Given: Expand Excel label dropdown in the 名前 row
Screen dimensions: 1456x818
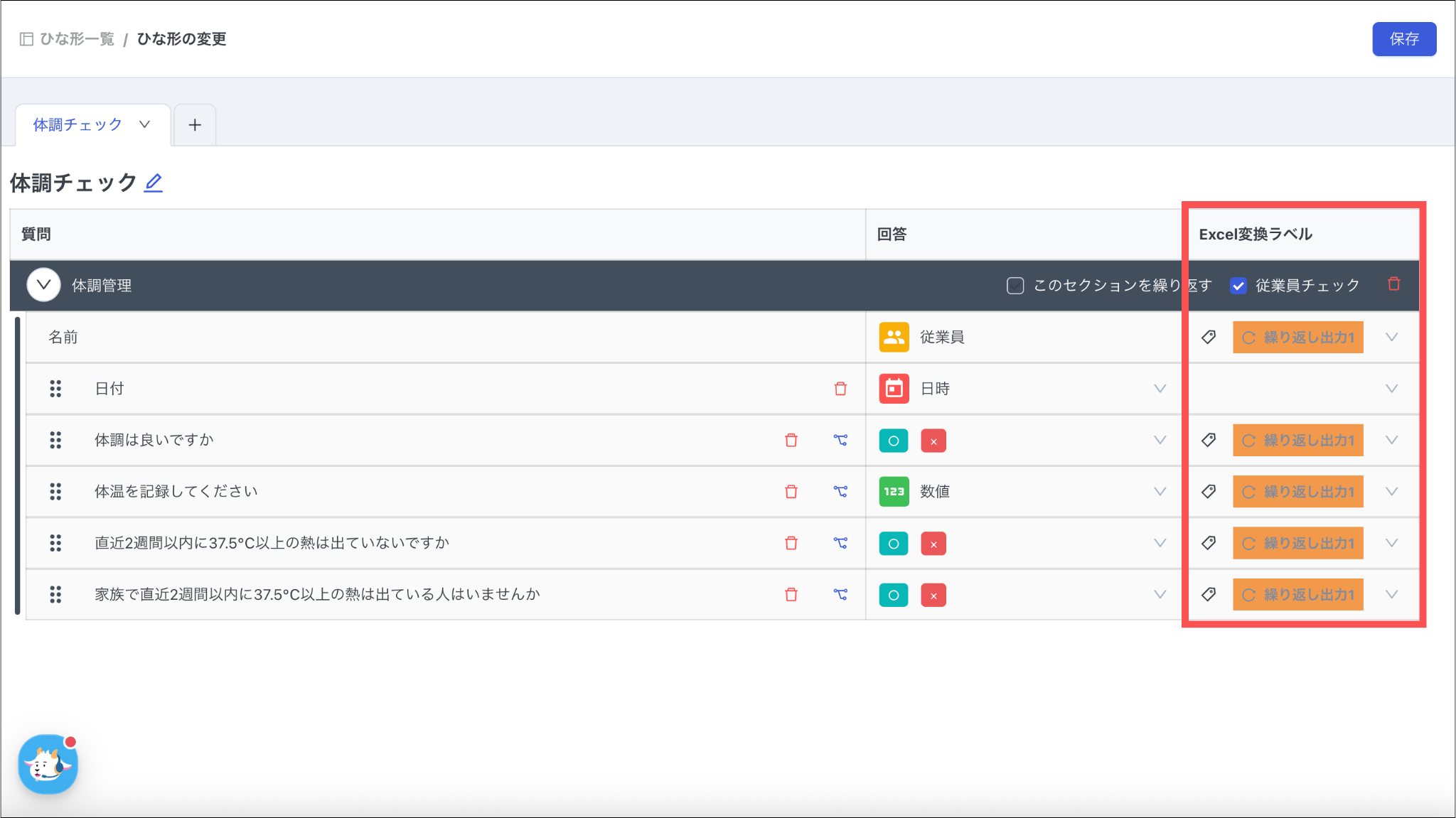Looking at the screenshot, I should pos(1391,337).
